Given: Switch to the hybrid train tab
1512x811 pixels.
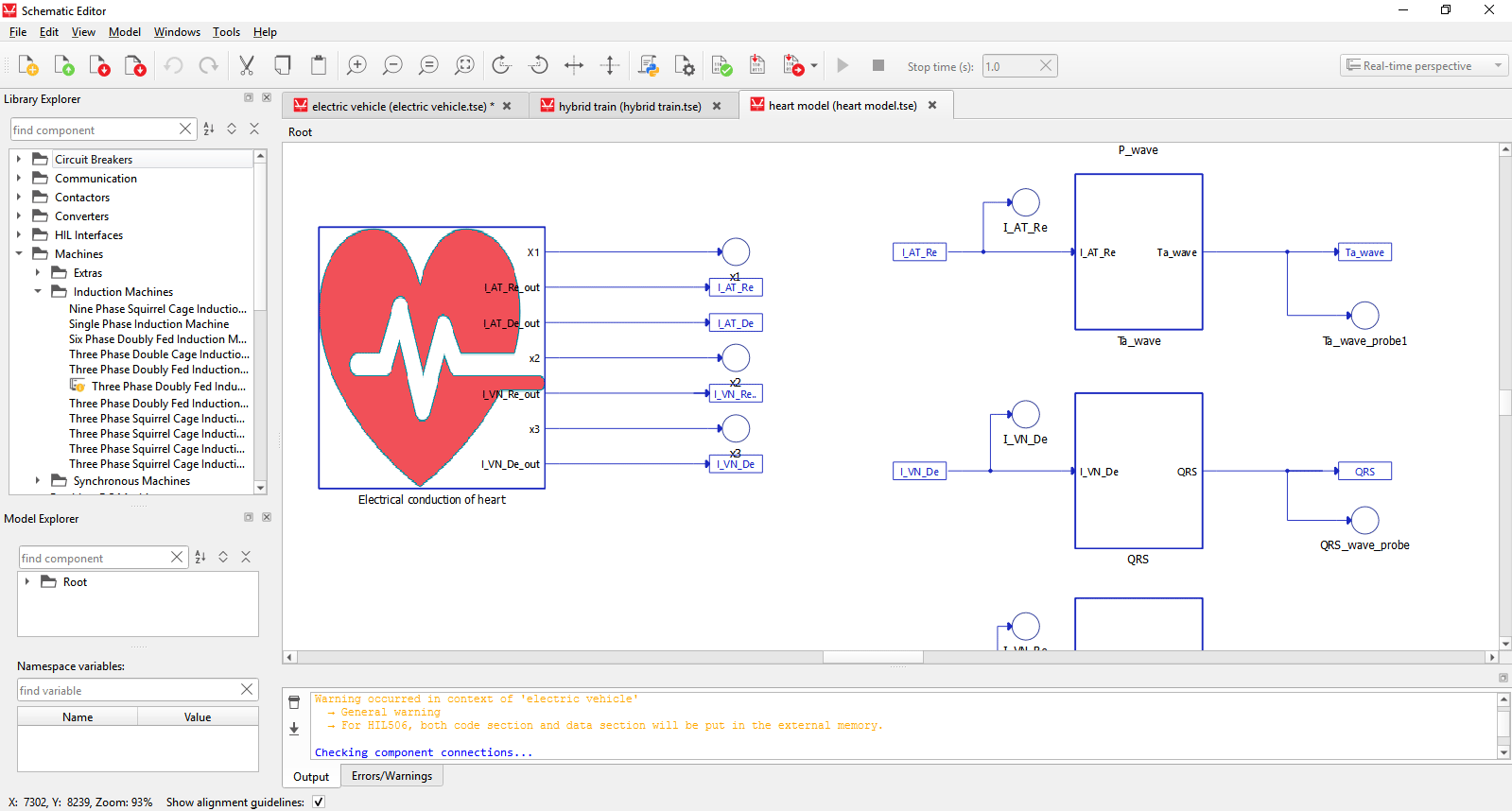Looking at the screenshot, I should tap(629, 107).
